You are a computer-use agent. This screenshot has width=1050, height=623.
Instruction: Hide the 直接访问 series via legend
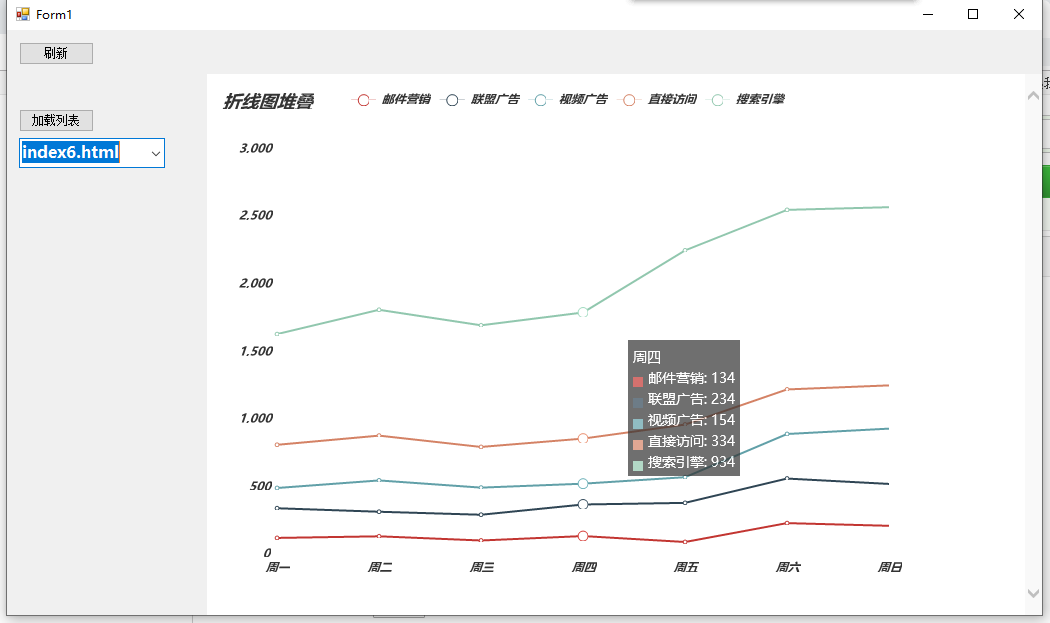[657, 100]
